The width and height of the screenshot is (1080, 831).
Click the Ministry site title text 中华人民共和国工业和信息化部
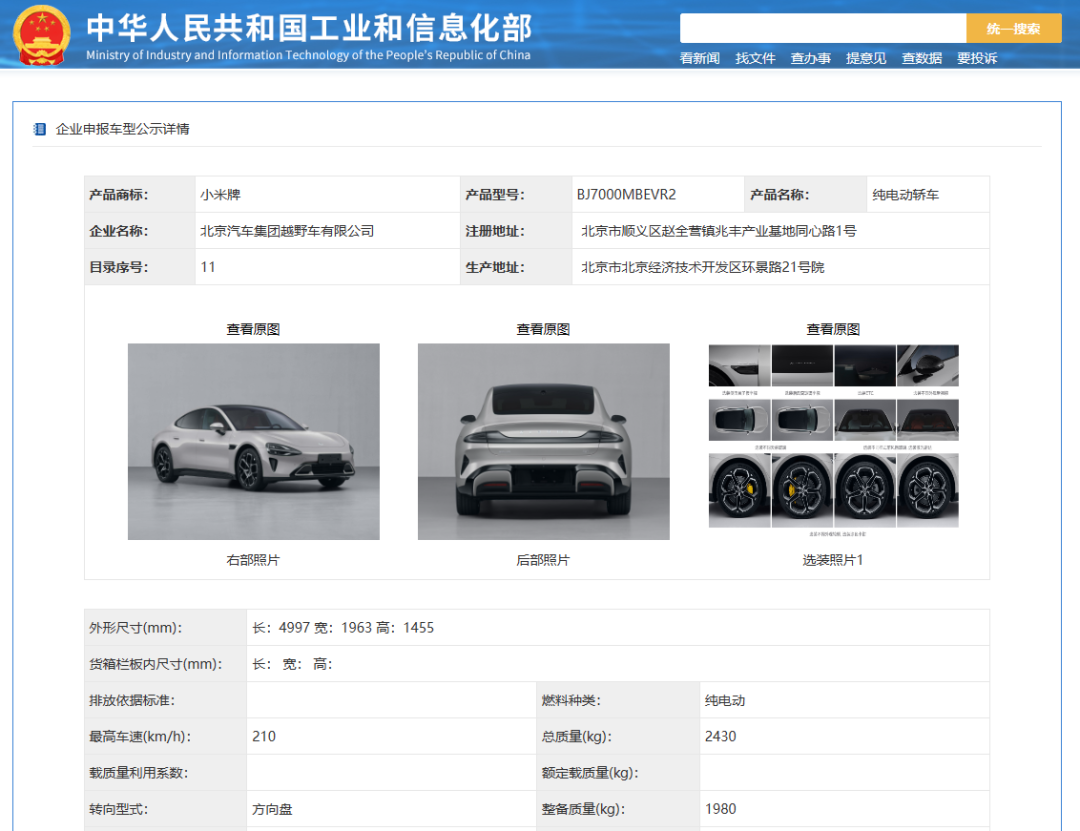click(309, 28)
